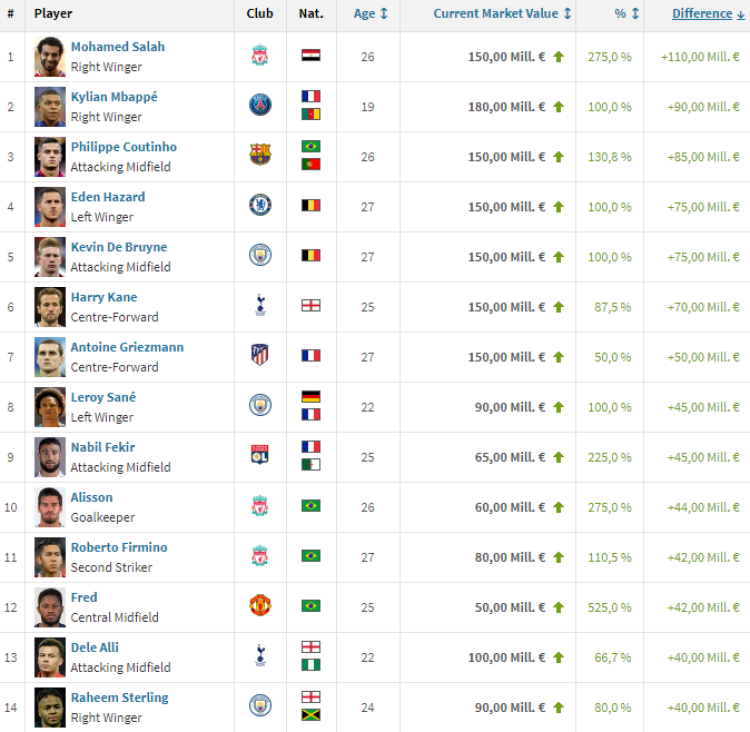Open Mohamed Salah player profile link
The width and height of the screenshot is (750, 732).
click(x=118, y=47)
